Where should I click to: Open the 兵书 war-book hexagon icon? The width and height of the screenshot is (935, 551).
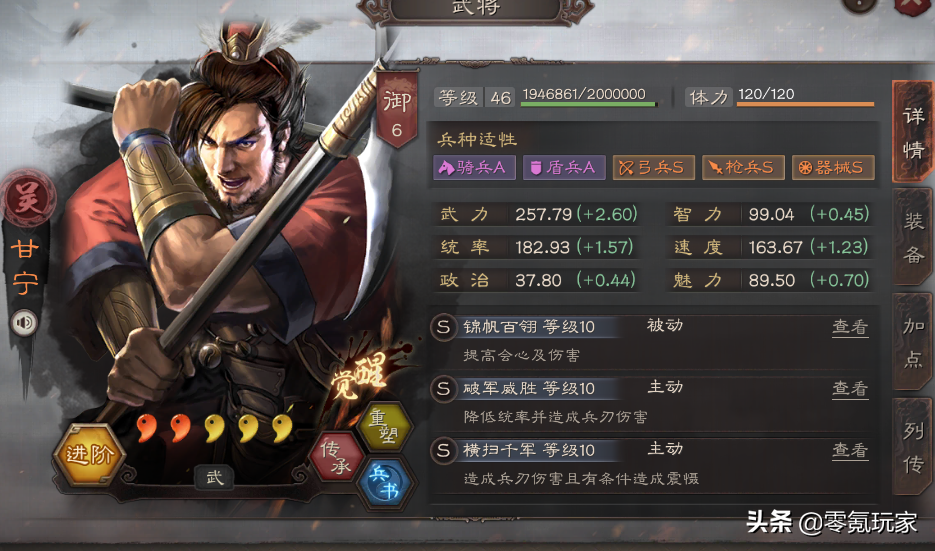coord(385,482)
